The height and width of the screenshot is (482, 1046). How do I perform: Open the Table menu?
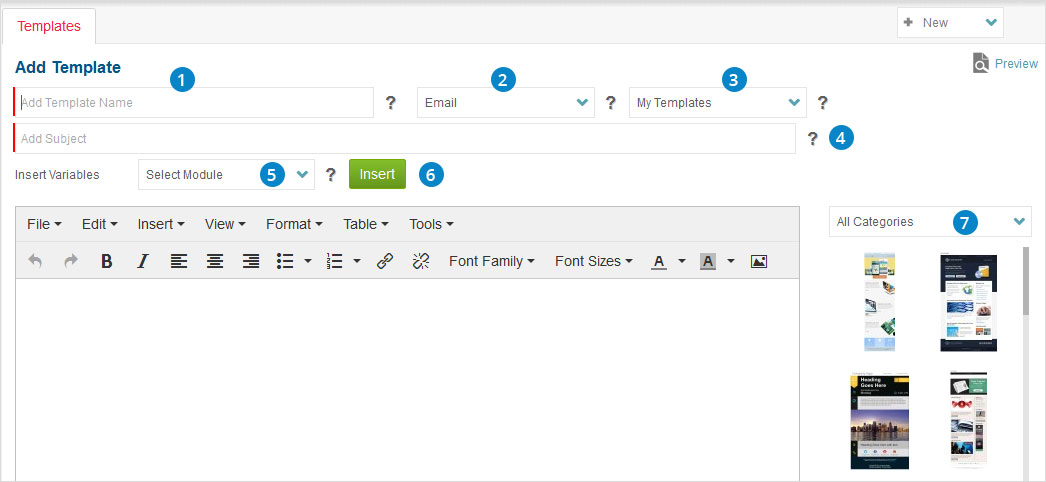pyautogui.click(x=366, y=224)
